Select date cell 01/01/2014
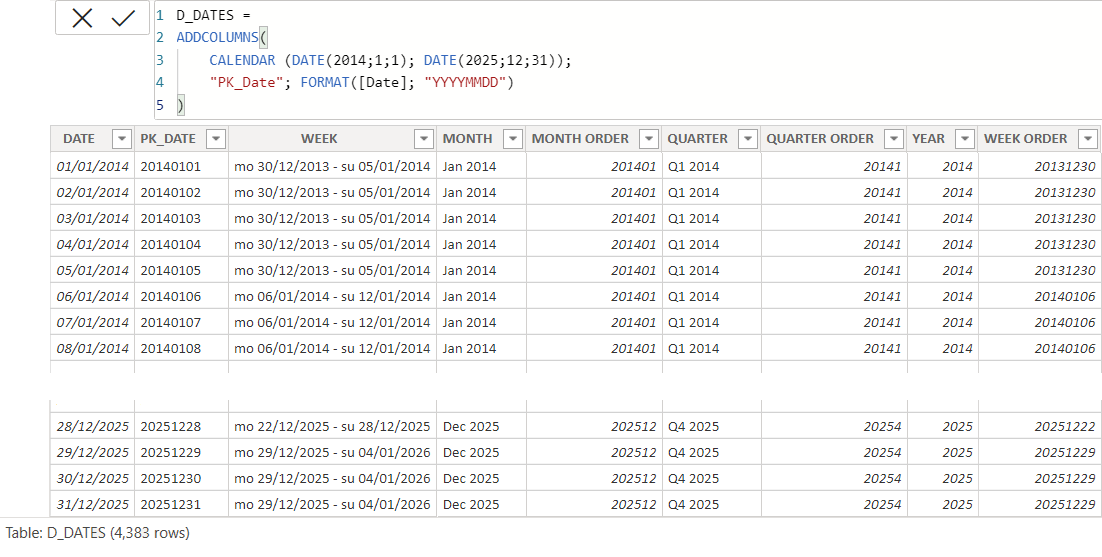 tap(92, 166)
